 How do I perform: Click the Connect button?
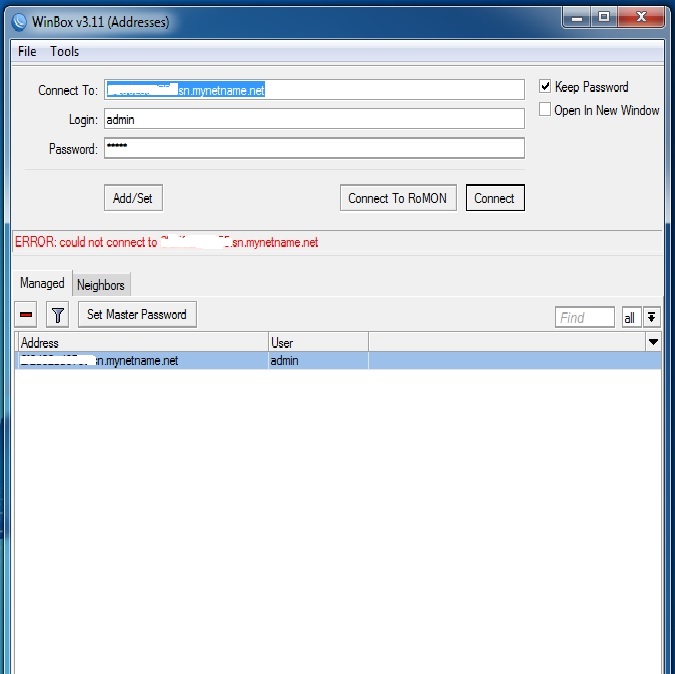495,198
